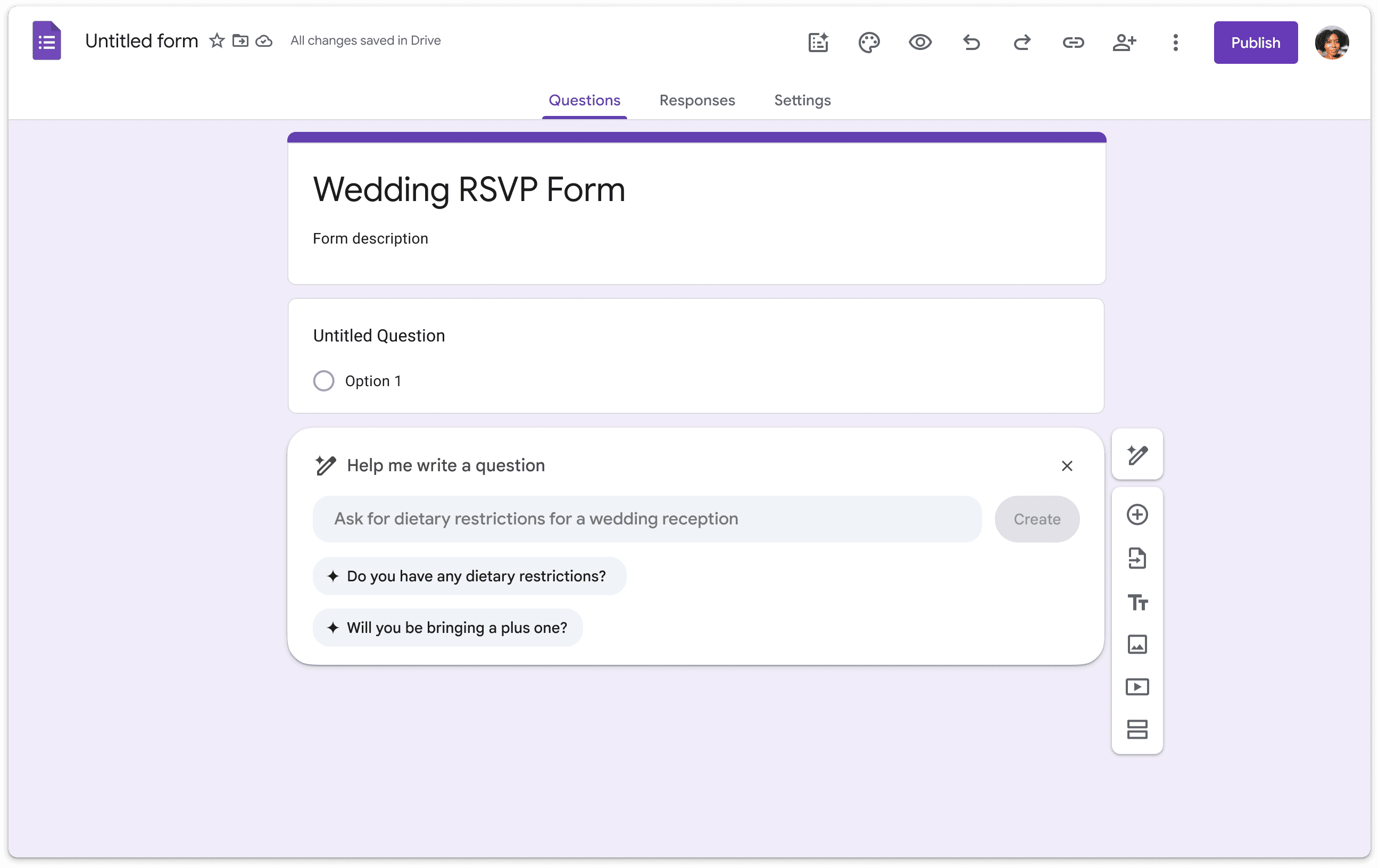Image resolution: width=1379 pixels, height=868 pixels.
Task: Click the add image icon
Action: click(x=1137, y=645)
